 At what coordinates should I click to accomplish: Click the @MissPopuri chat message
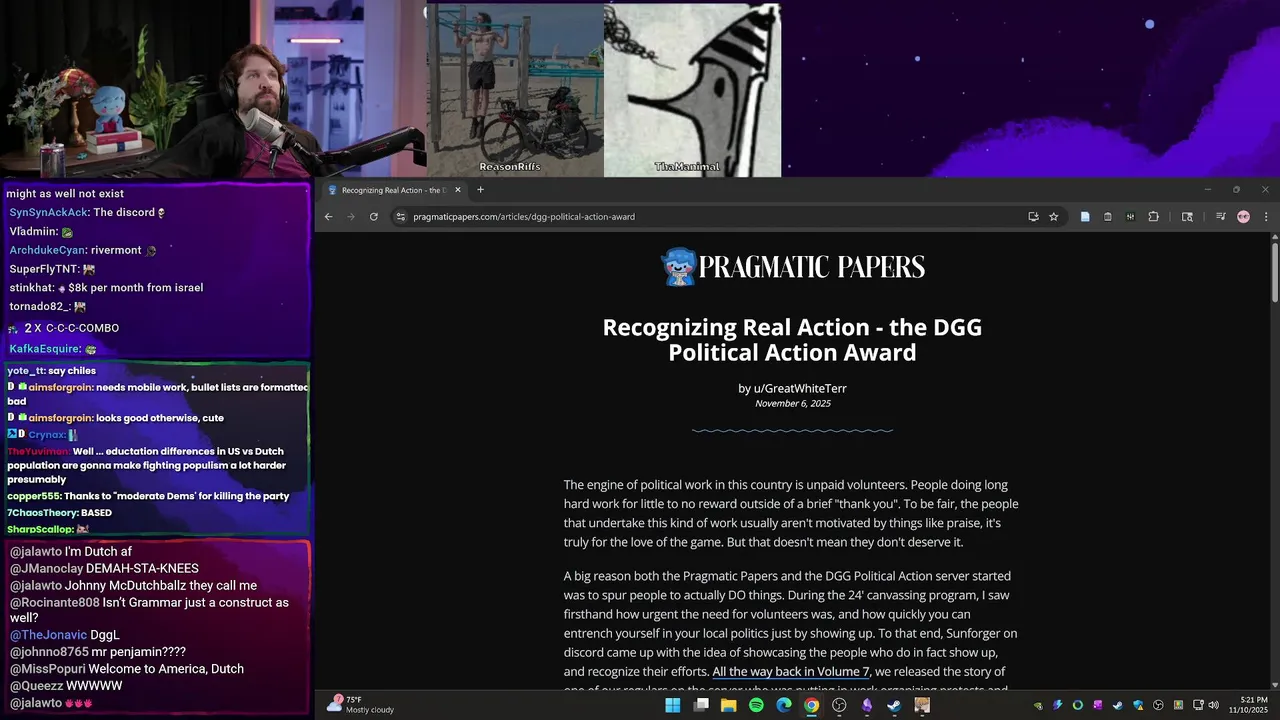pyautogui.click(x=127, y=669)
